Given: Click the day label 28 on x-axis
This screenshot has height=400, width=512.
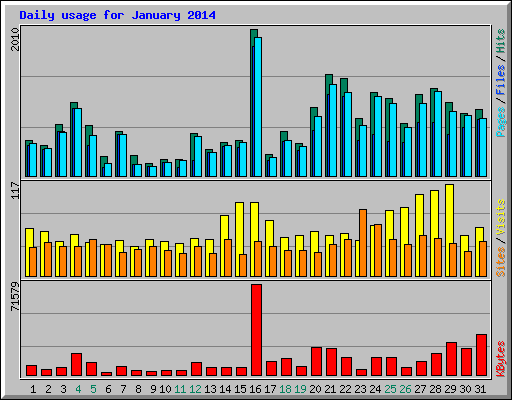Looking at the screenshot, I should 435,389.
